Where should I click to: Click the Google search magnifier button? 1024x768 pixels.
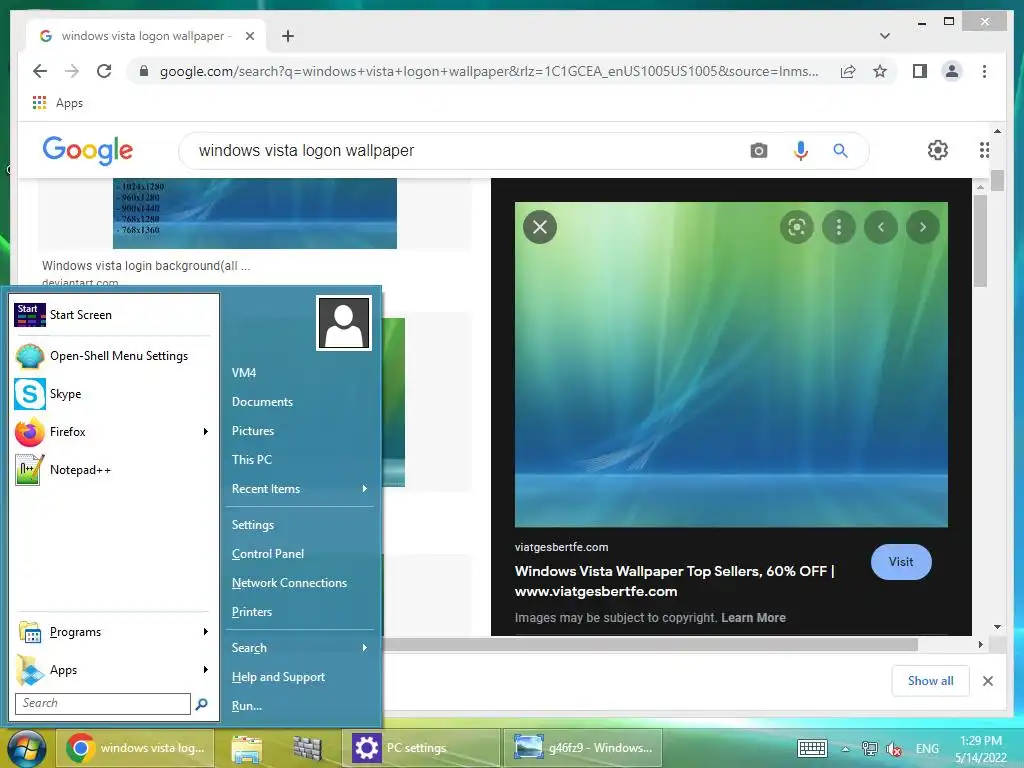point(840,151)
